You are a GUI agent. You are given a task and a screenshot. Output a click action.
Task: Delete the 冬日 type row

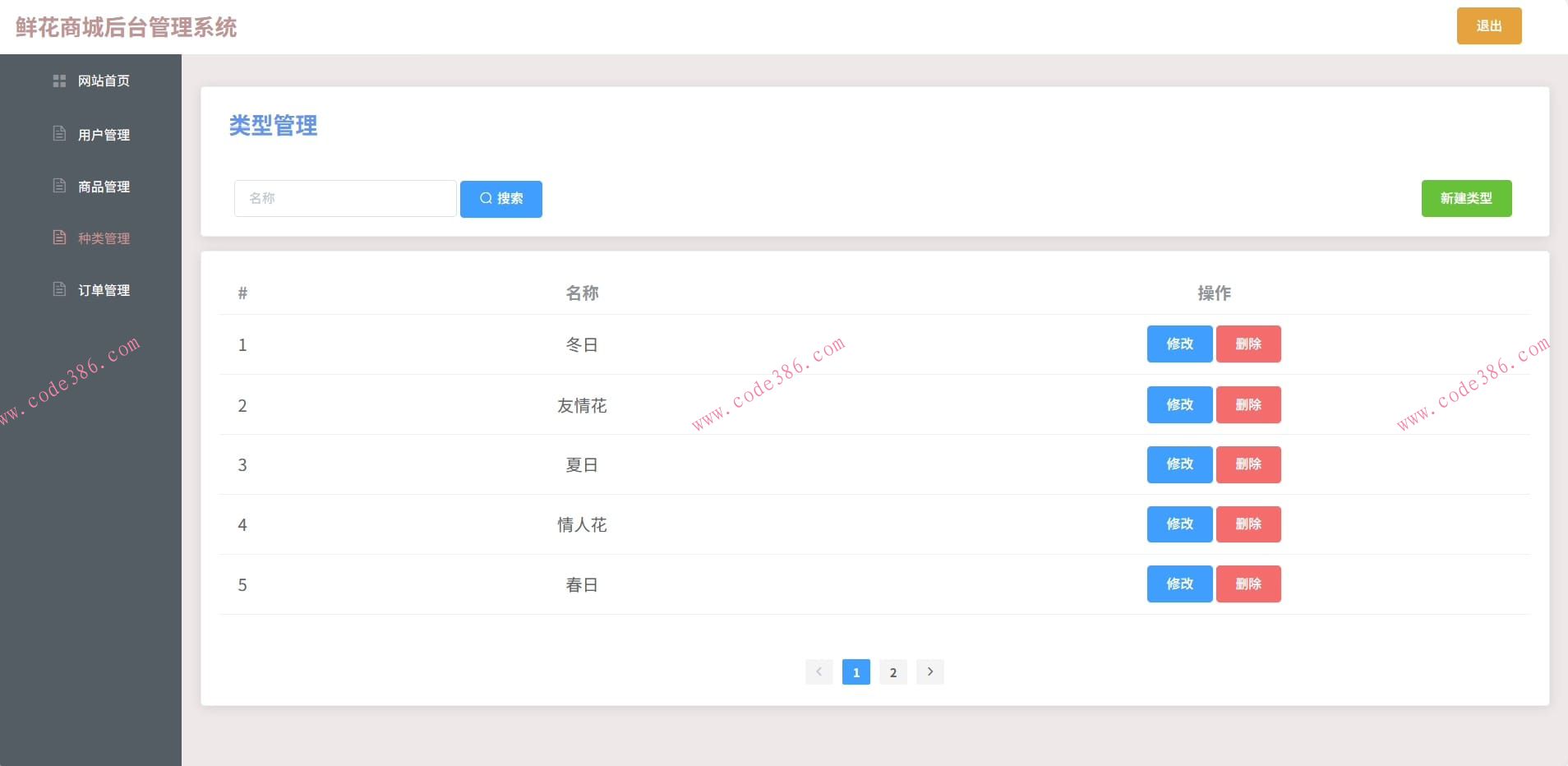point(1248,344)
